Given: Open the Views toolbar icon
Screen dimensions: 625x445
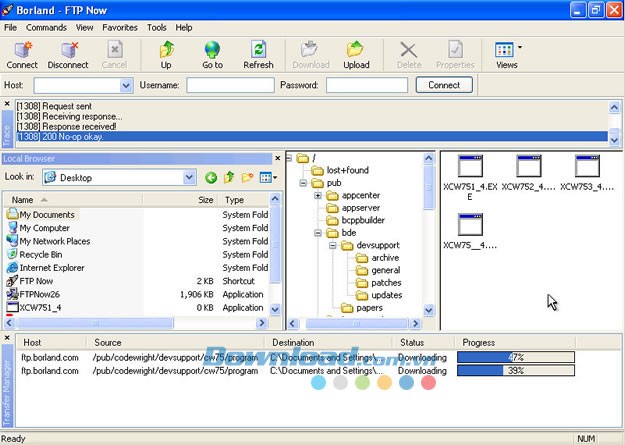Looking at the screenshot, I should coord(506,53).
